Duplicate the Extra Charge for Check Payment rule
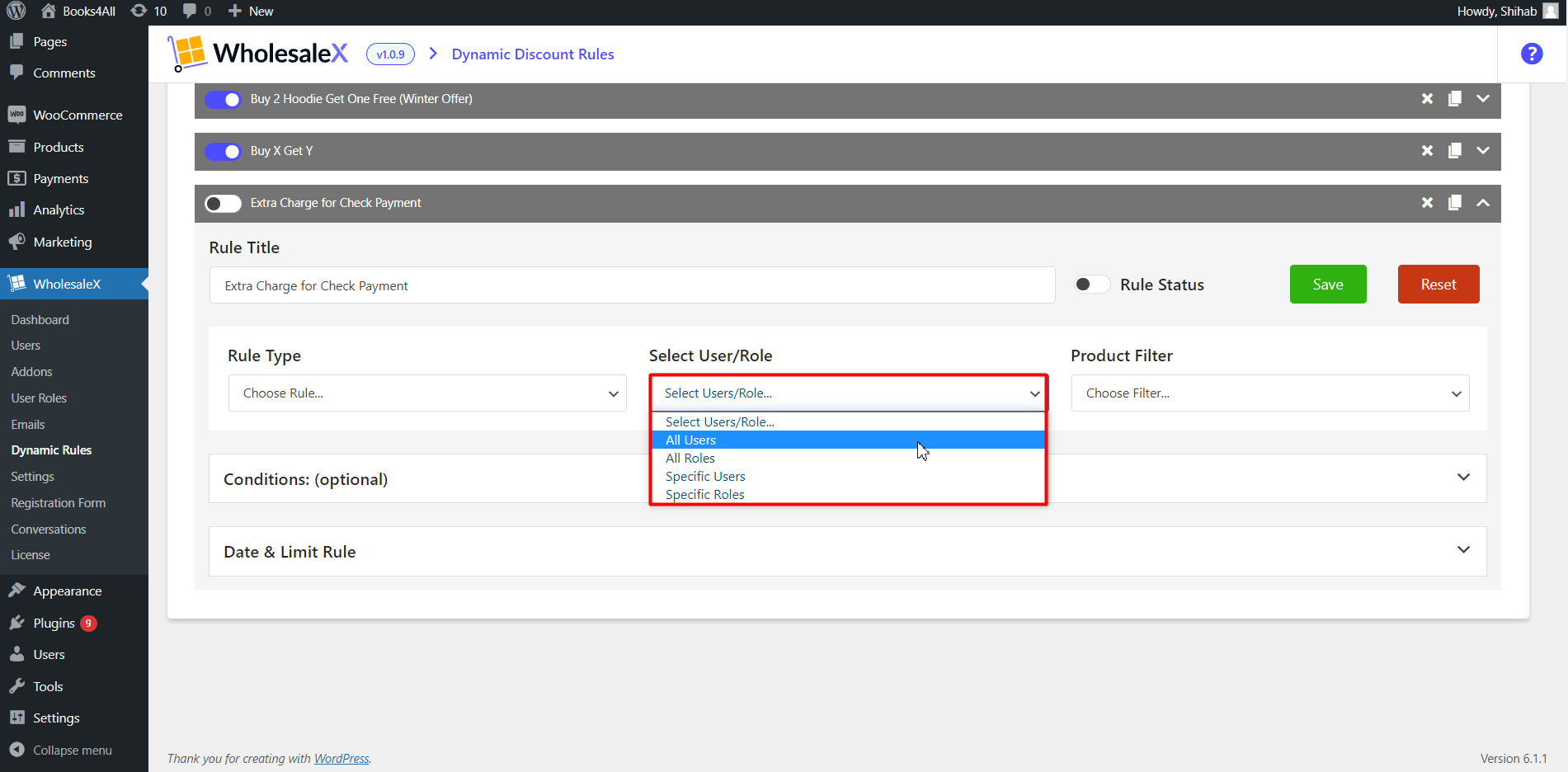The height and width of the screenshot is (772, 1568). pos(1455,203)
